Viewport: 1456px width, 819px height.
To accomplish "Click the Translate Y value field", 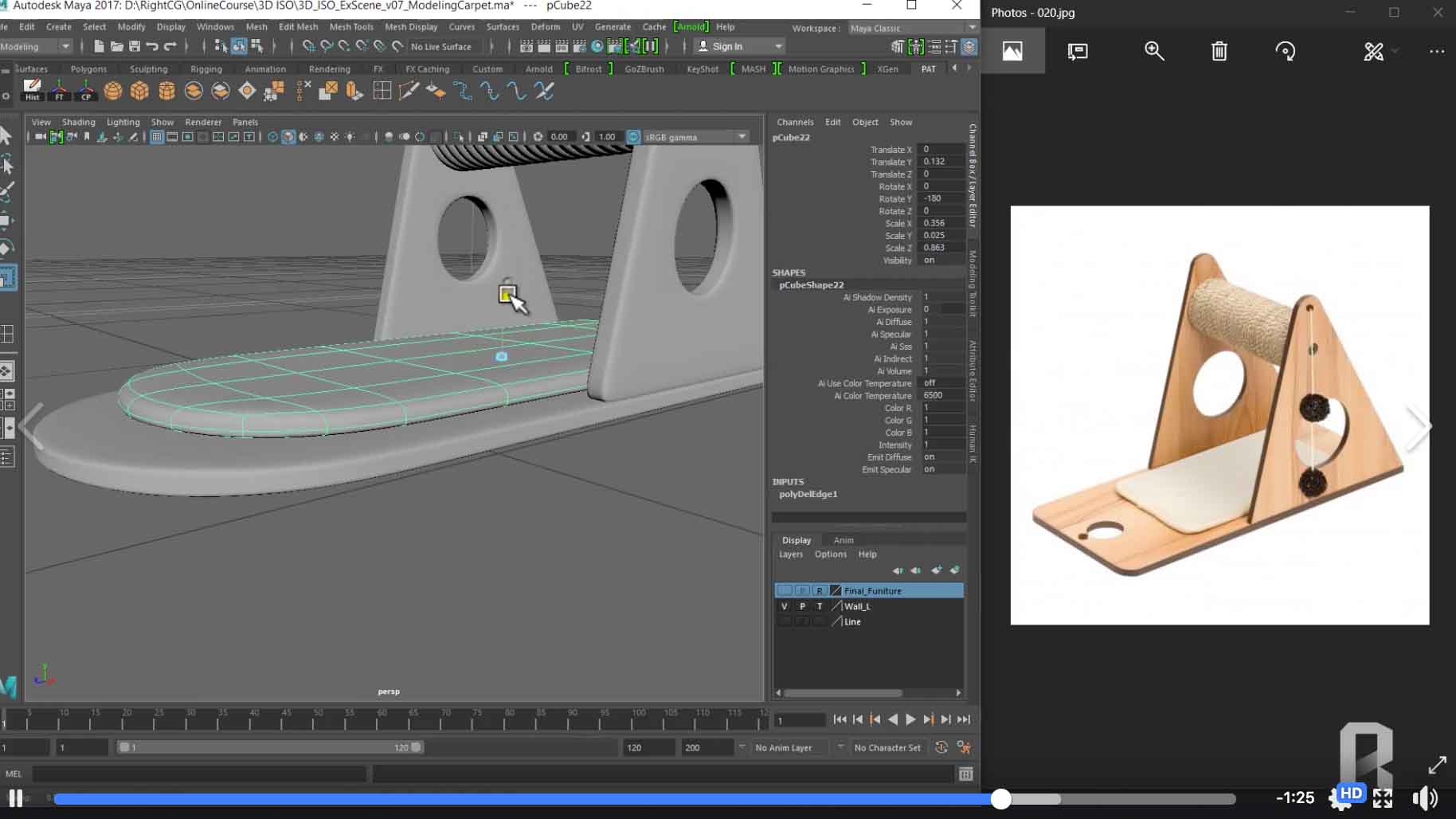I will (x=941, y=162).
